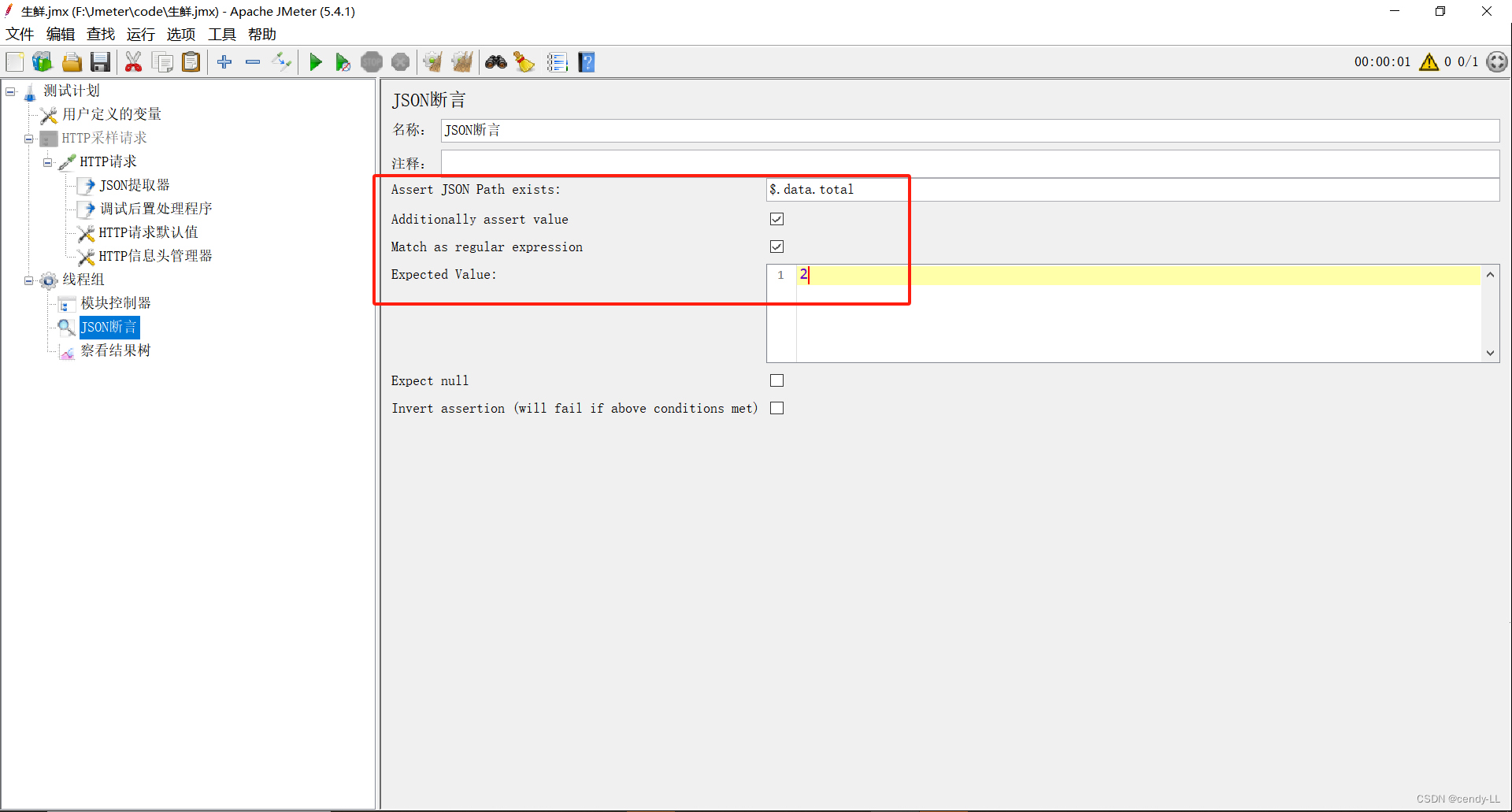Screen dimensions: 1512x812
Task: Click the 00:00:01 elapsed time display
Action: coord(1382,62)
